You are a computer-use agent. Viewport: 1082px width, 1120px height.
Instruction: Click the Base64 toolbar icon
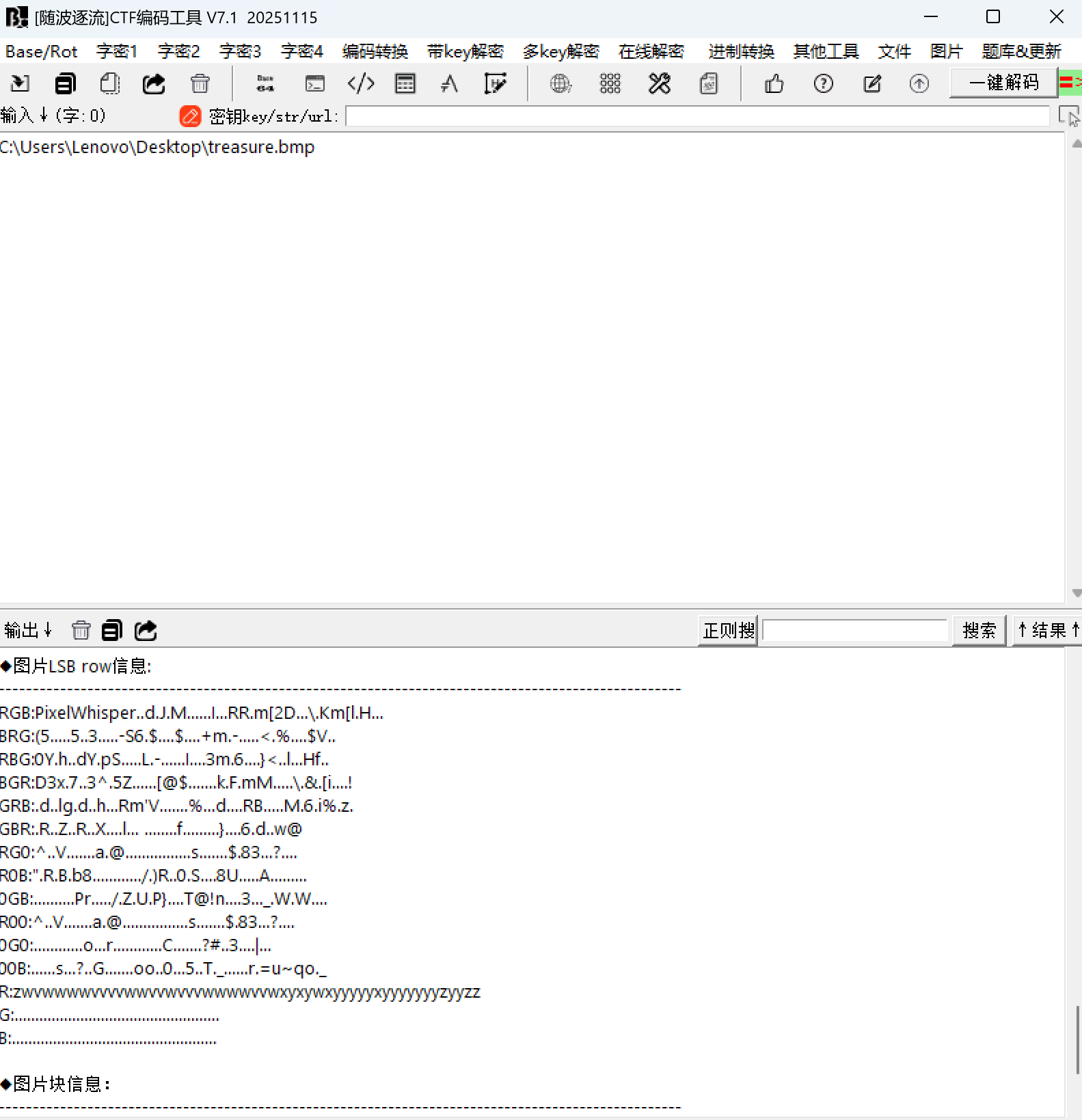click(x=265, y=83)
